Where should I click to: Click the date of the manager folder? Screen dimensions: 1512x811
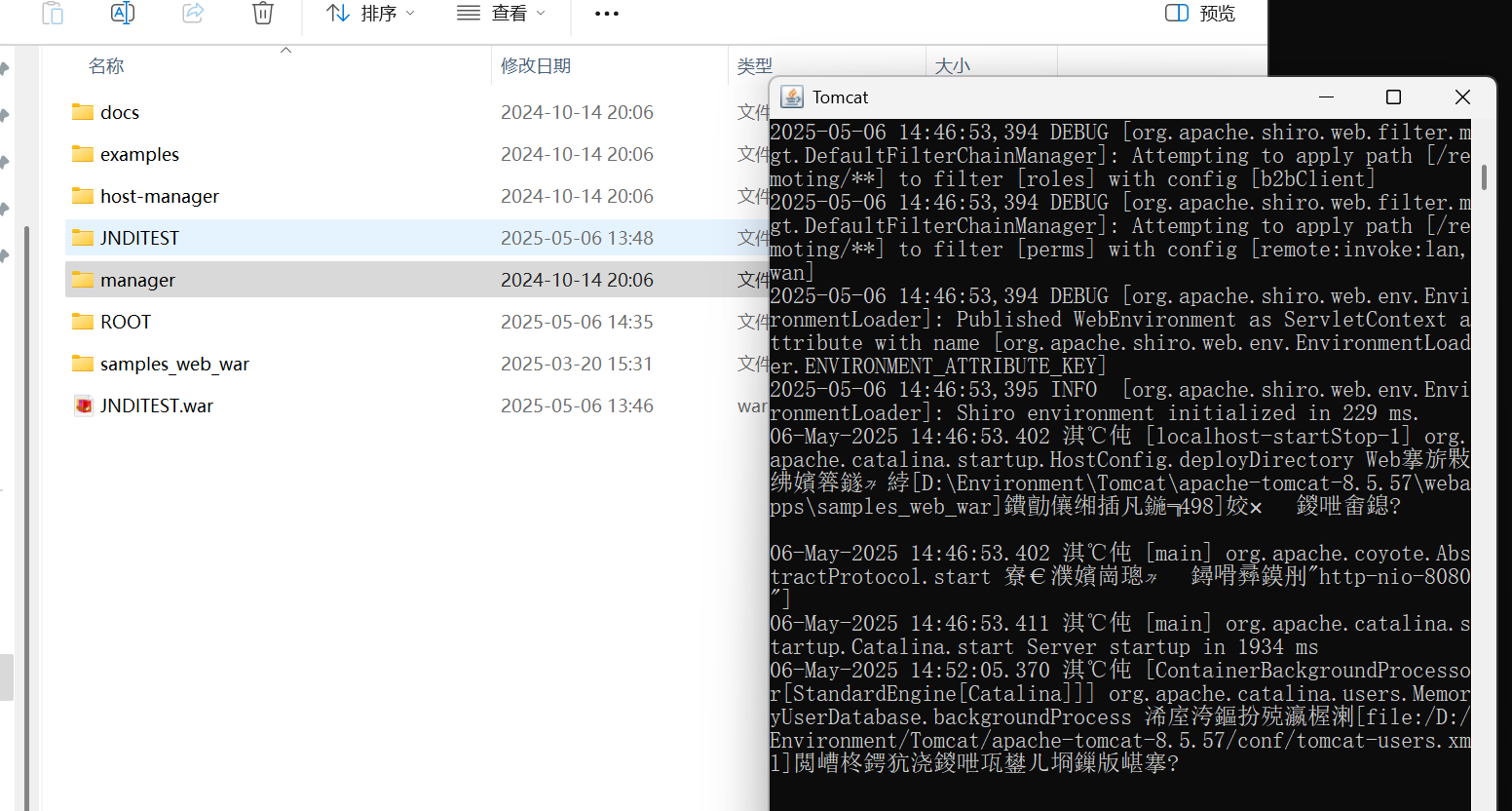tap(577, 280)
